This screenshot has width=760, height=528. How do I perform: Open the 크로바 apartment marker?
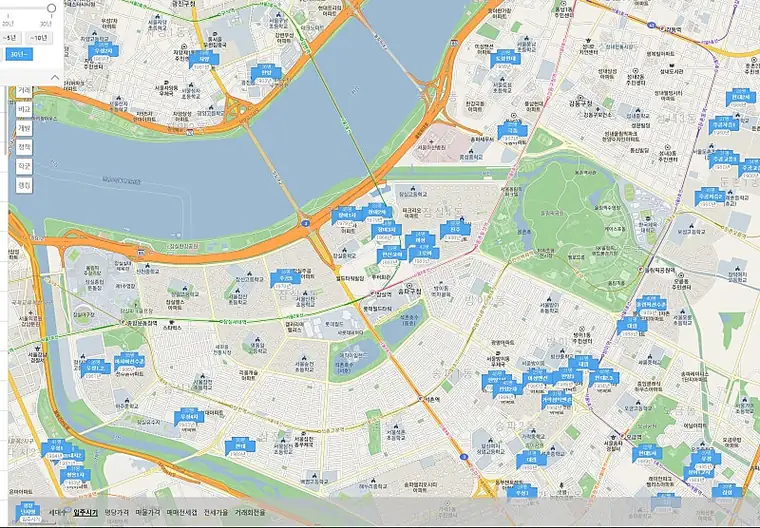point(424,254)
